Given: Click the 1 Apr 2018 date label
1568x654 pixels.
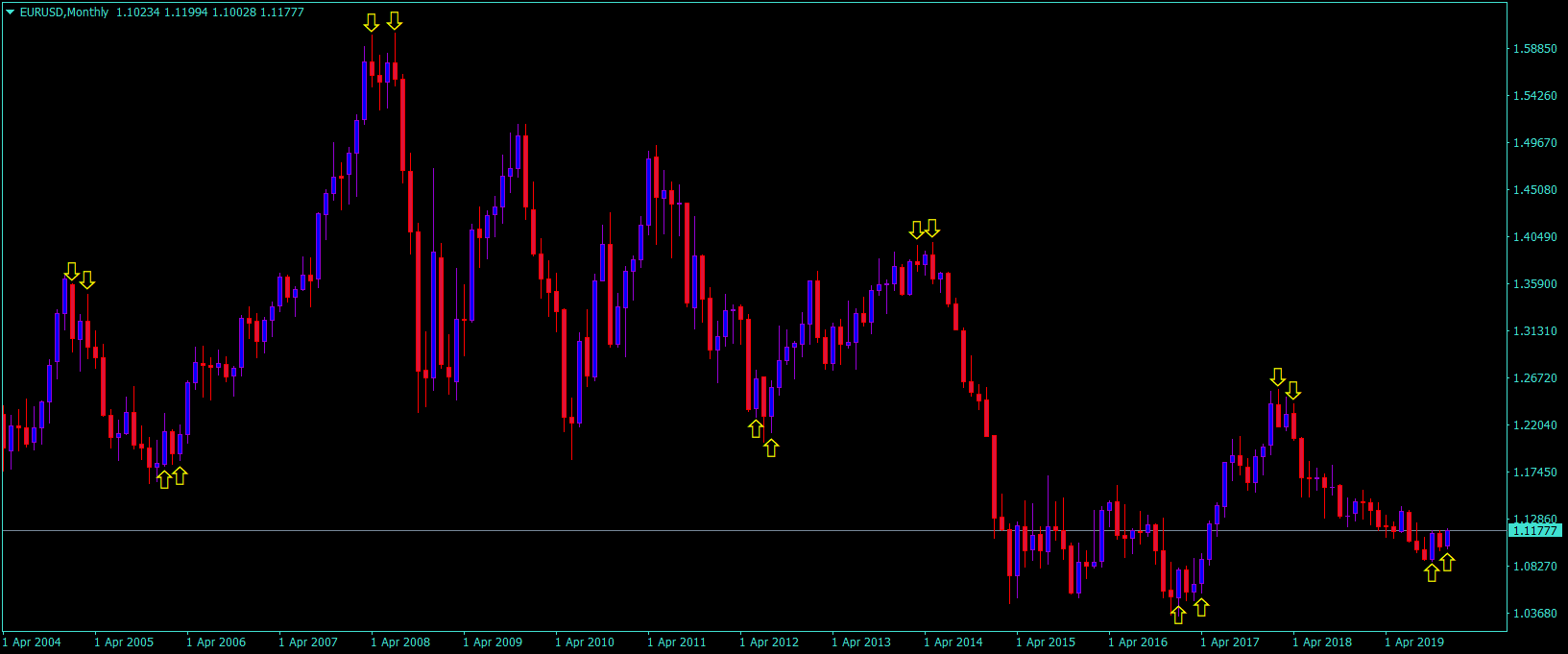Looking at the screenshot, I should click(1322, 642).
